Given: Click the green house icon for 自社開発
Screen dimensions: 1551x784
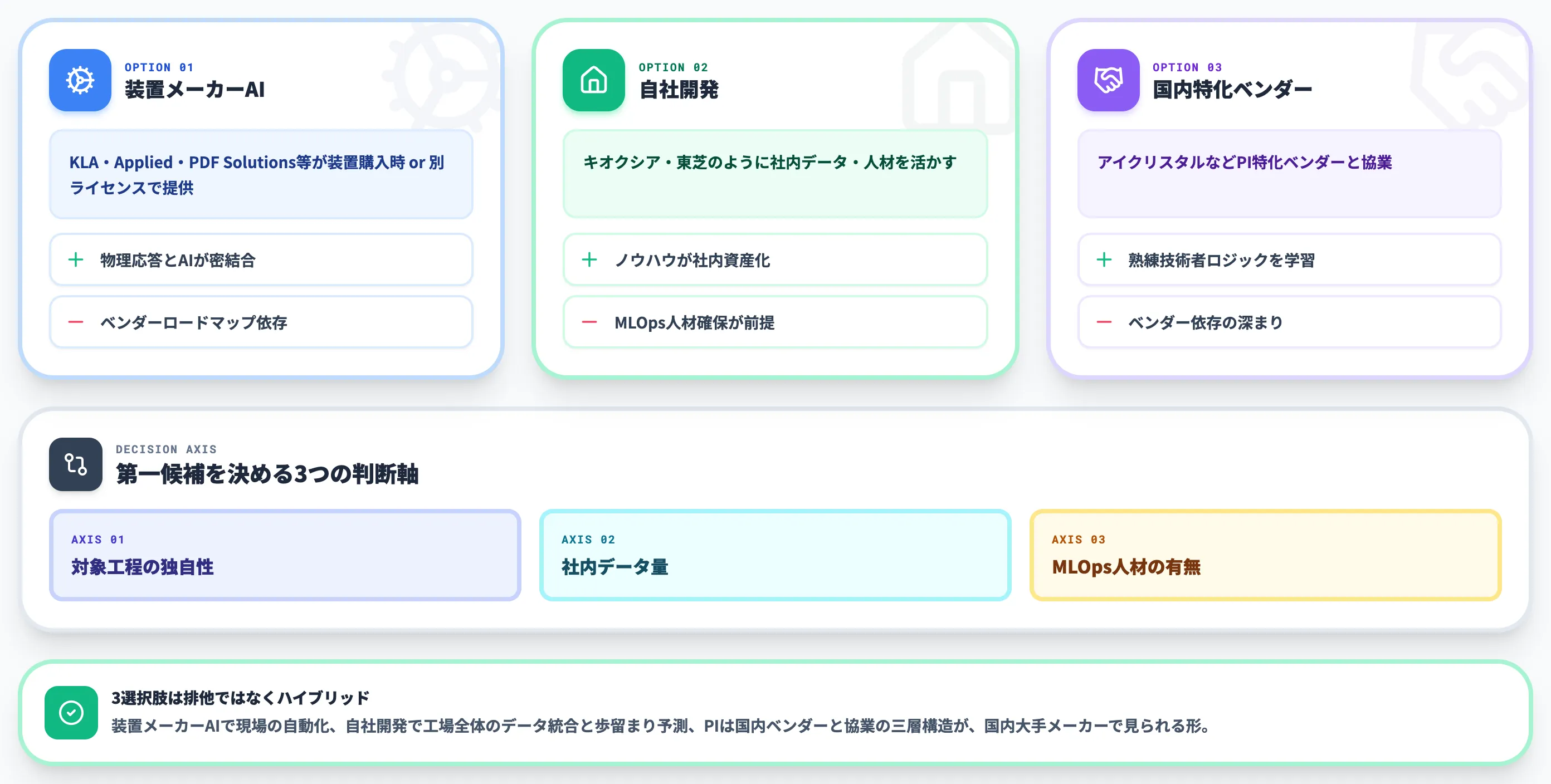Looking at the screenshot, I should pyautogui.click(x=594, y=80).
